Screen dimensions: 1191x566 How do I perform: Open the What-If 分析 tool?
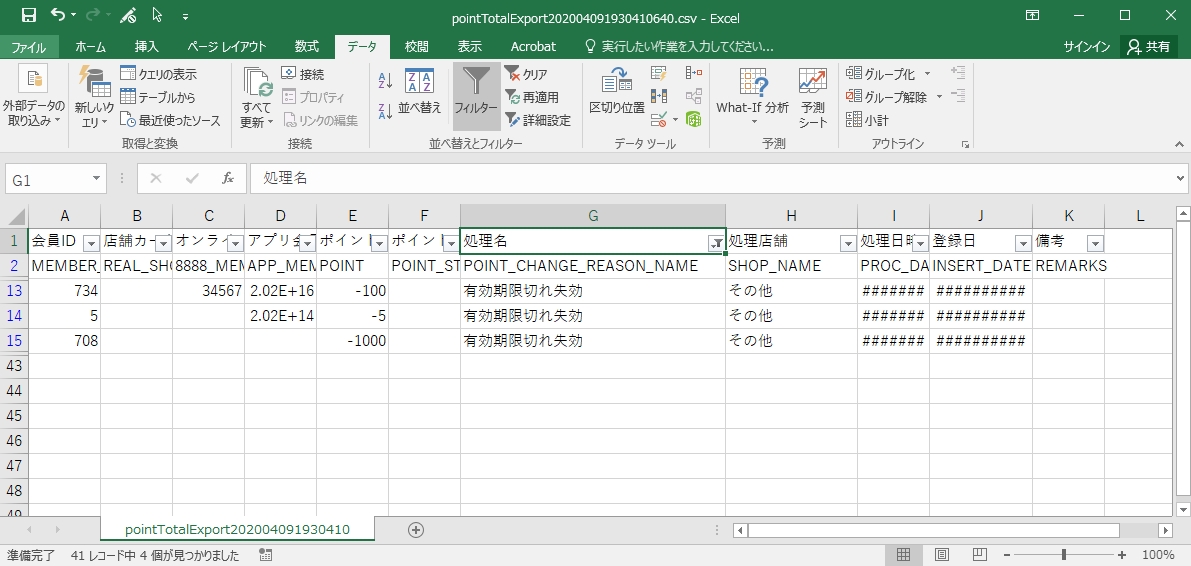pos(752,90)
